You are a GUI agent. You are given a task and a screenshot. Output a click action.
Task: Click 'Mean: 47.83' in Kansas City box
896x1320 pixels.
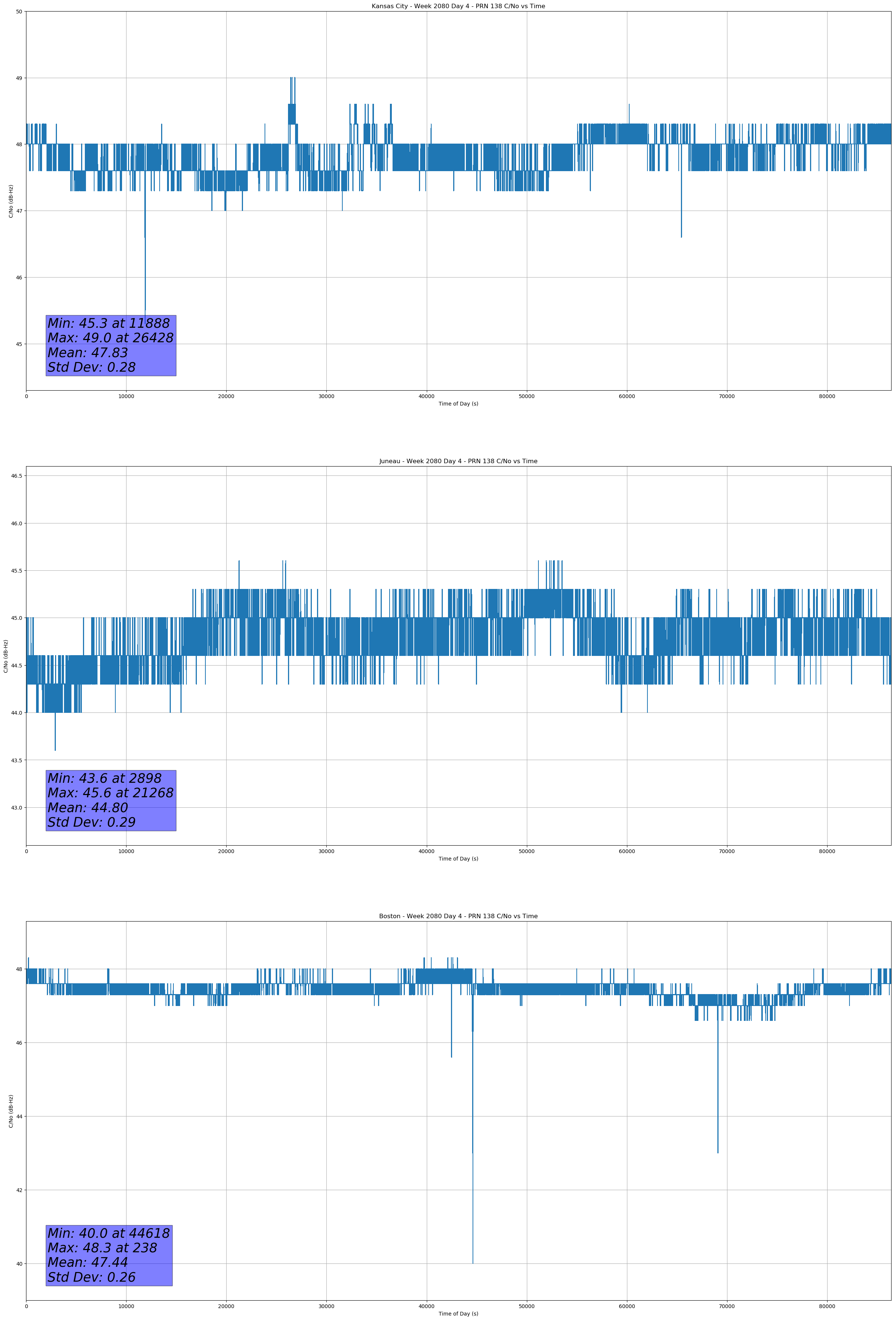(x=87, y=353)
